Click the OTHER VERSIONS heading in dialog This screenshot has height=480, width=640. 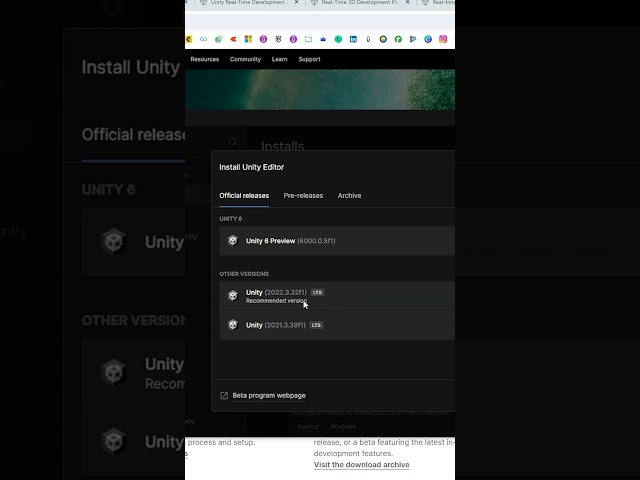[244, 274]
